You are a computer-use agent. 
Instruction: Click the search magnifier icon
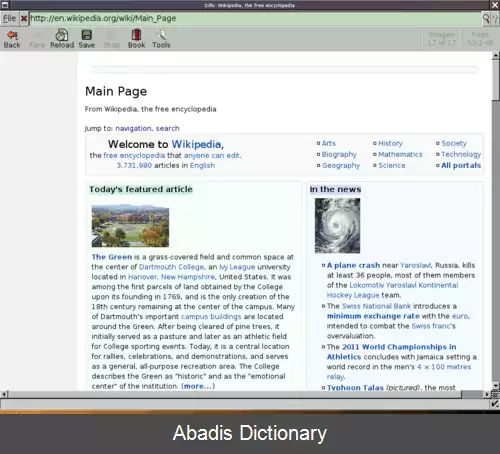pyautogui.click(x=486, y=18)
